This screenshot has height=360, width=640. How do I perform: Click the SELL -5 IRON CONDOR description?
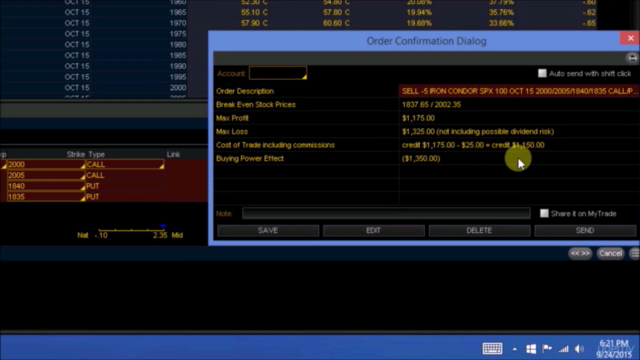point(519,91)
